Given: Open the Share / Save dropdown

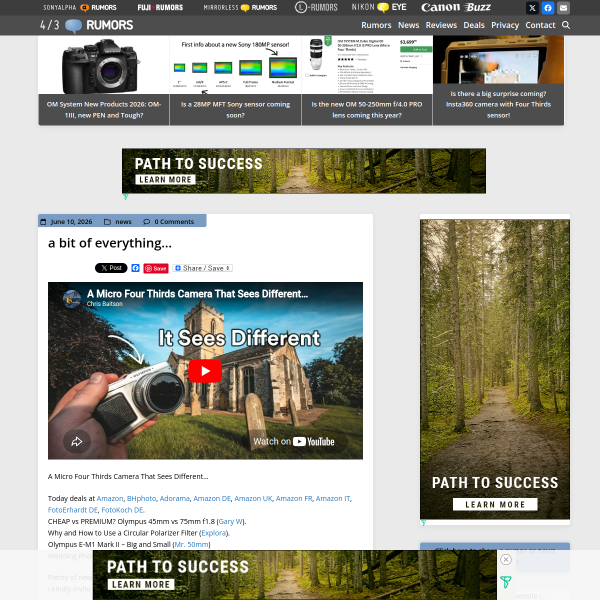Looking at the screenshot, I should [202, 268].
